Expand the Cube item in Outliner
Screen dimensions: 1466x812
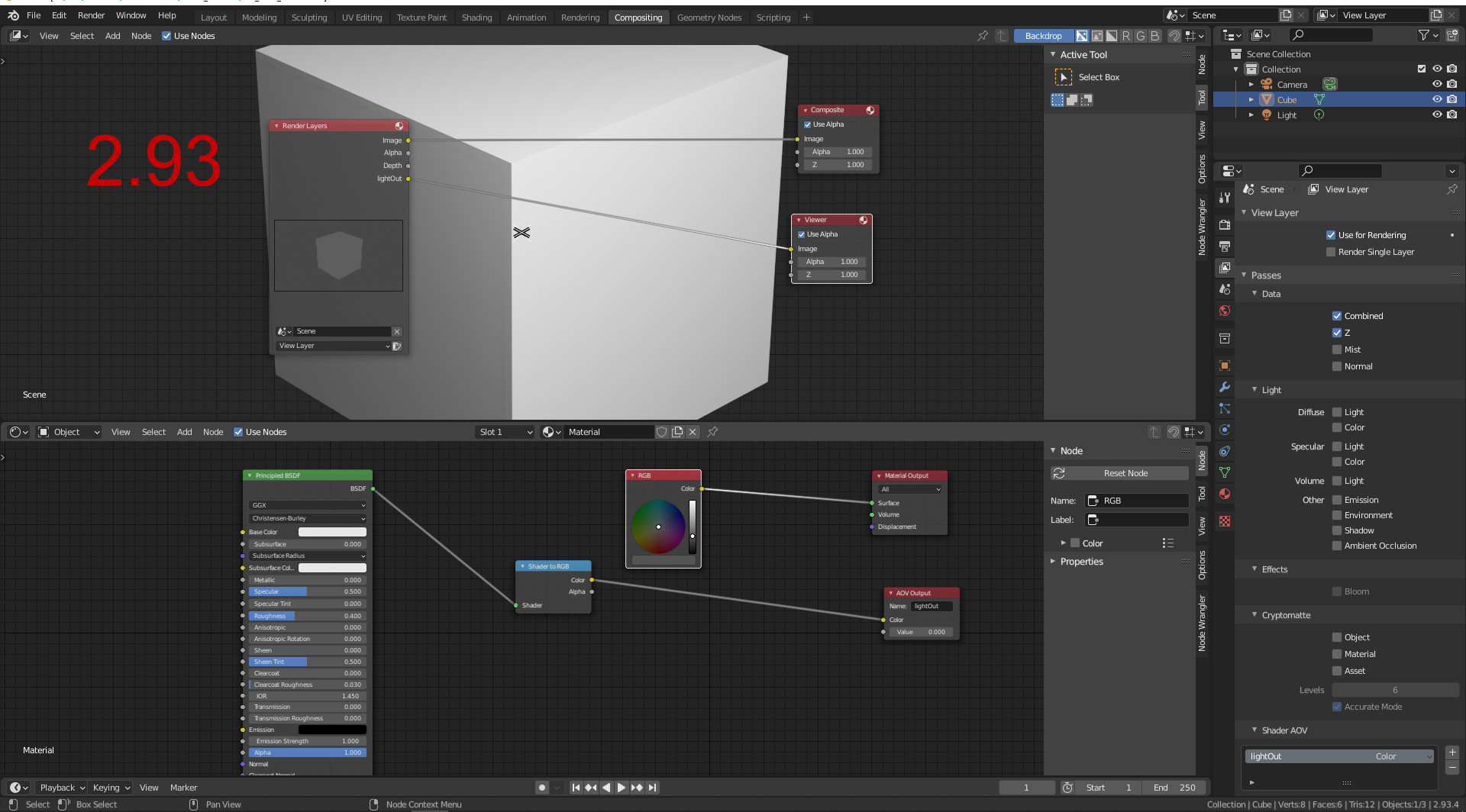(1251, 100)
